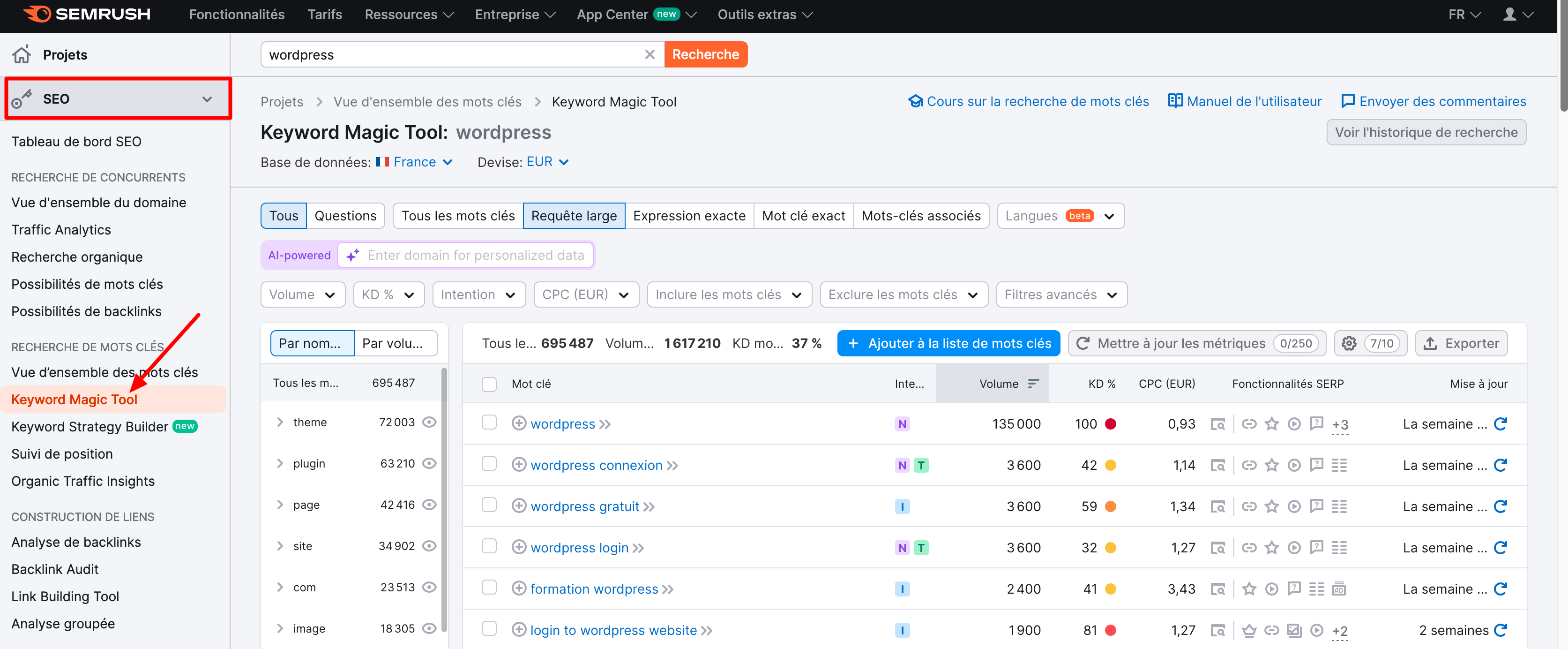The image size is (1568, 649).
Task: Click the Semrush logo
Action: pos(87,14)
